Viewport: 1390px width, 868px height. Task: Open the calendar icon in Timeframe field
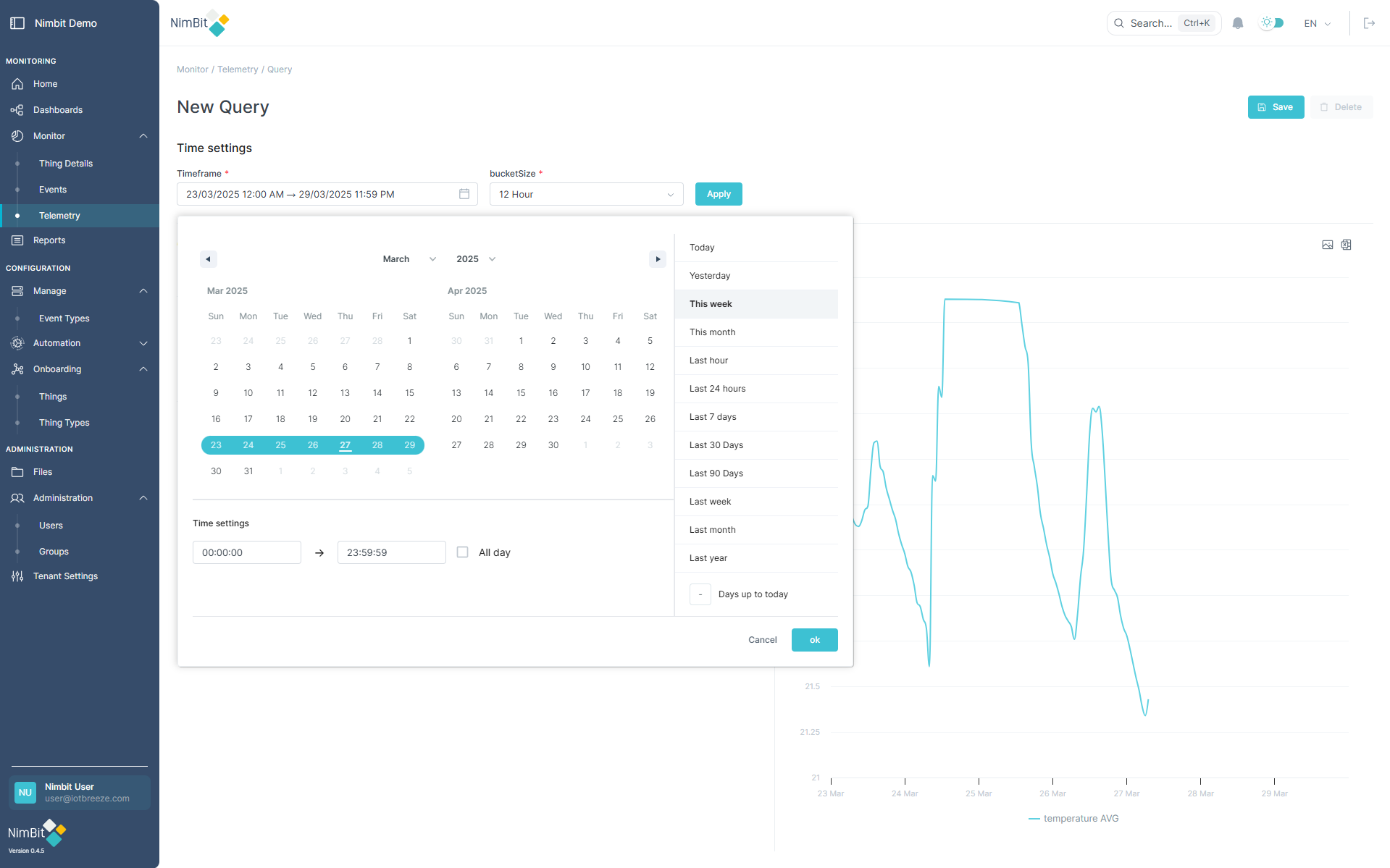pyautogui.click(x=464, y=194)
